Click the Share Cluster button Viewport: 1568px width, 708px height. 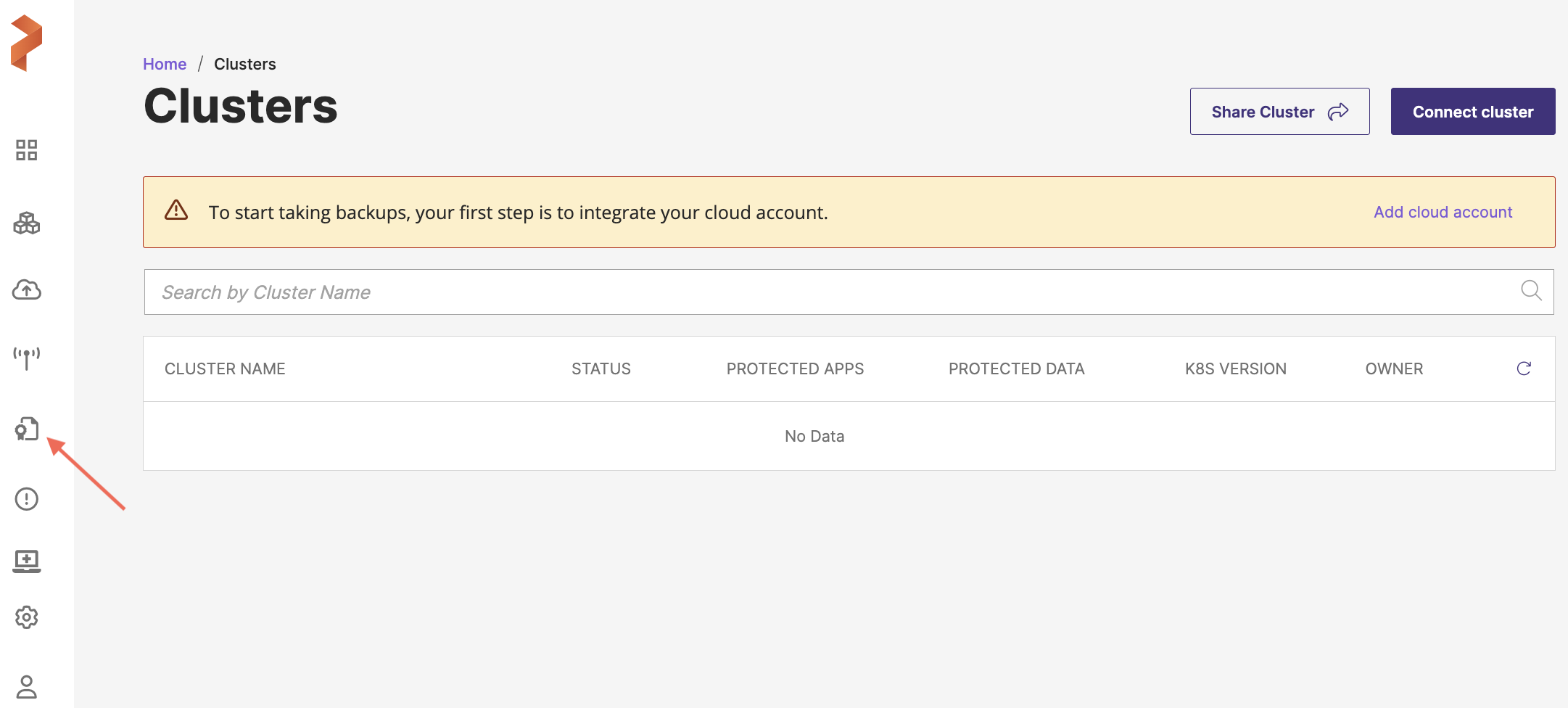click(x=1279, y=112)
